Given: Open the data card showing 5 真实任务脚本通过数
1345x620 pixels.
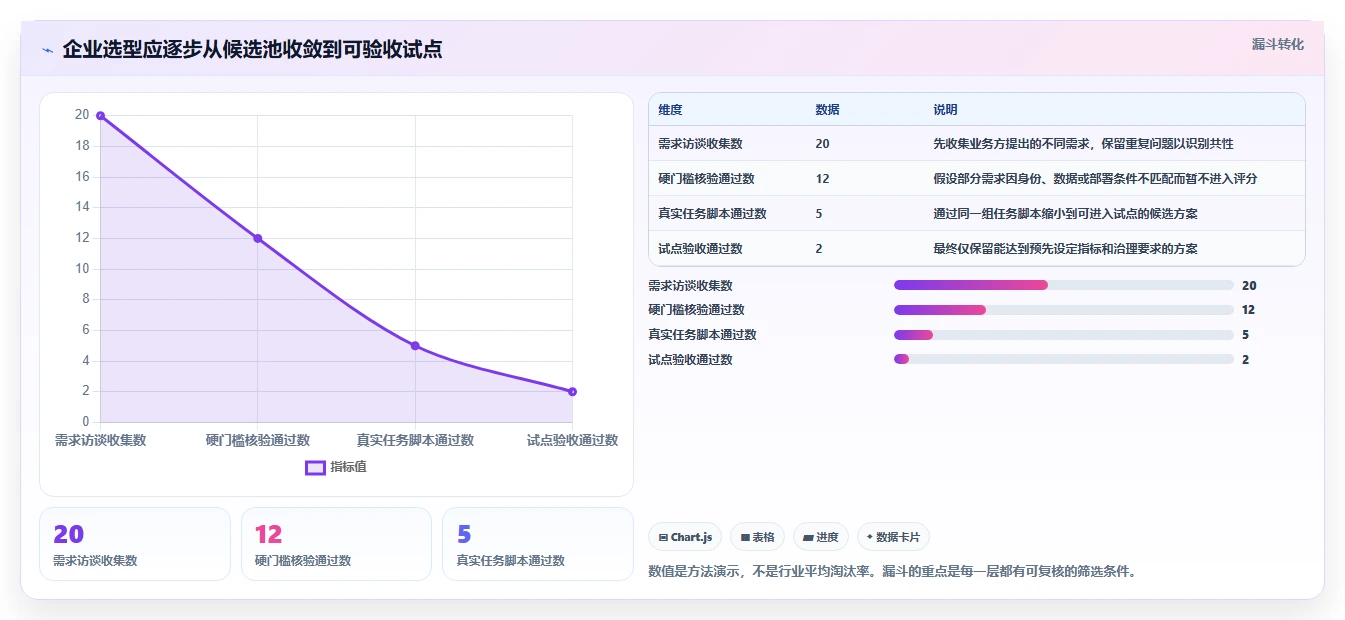Looking at the screenshot, I should [538, 544].
